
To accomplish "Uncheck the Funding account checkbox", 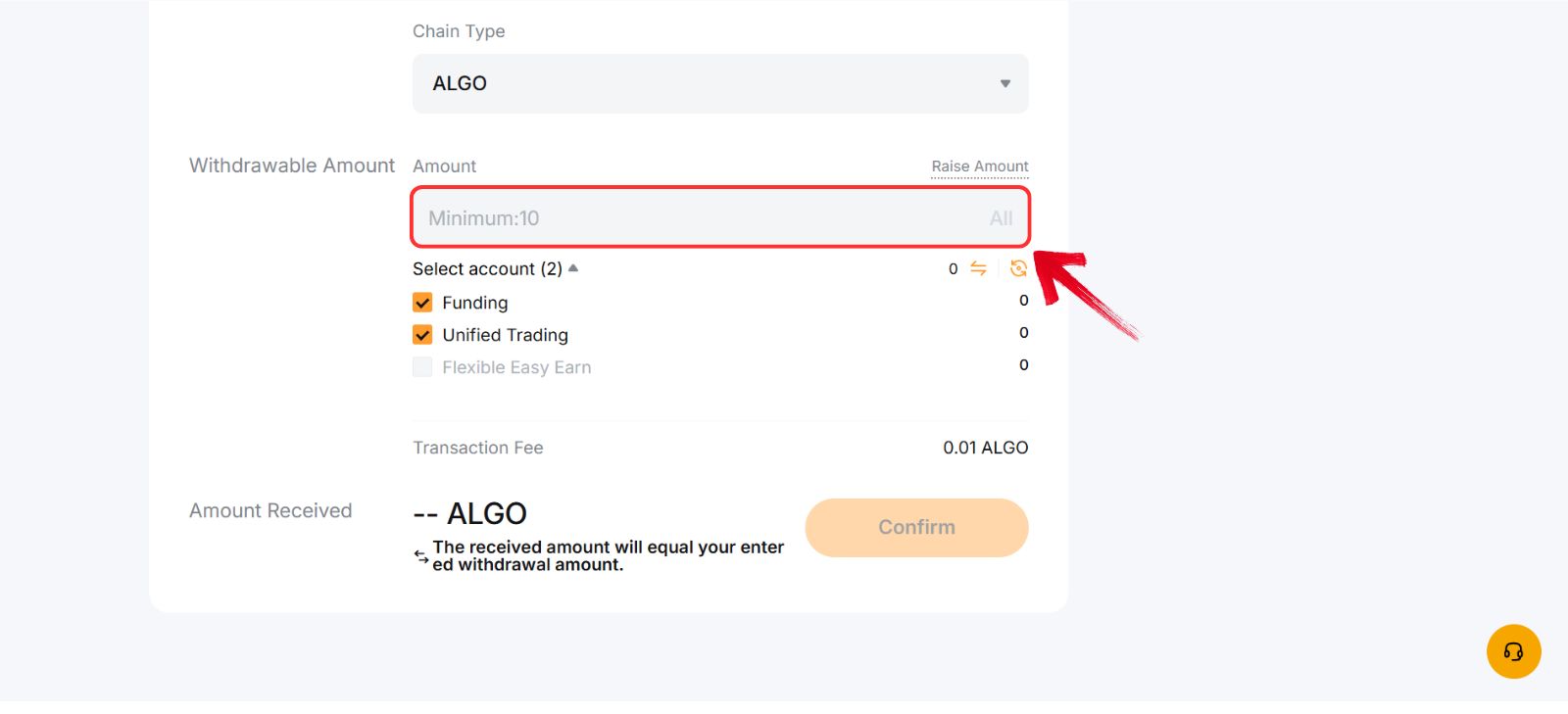I will pyautogui.click(x=421, y=302).
